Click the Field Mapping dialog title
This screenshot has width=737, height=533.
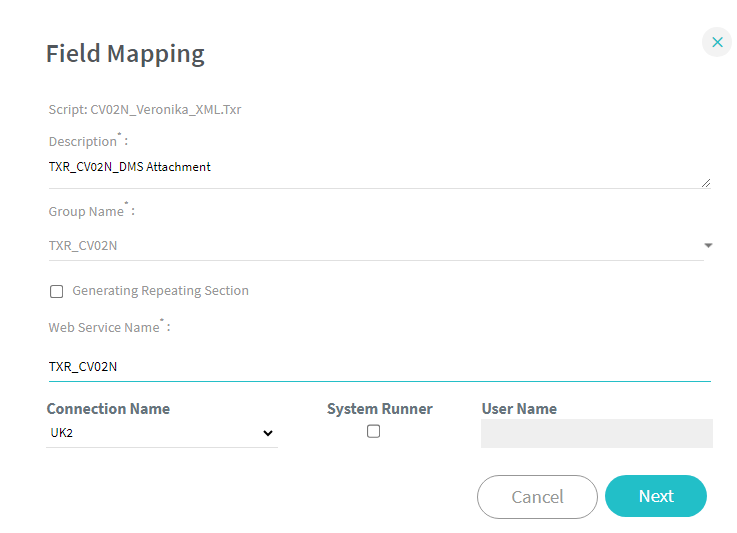125,54
